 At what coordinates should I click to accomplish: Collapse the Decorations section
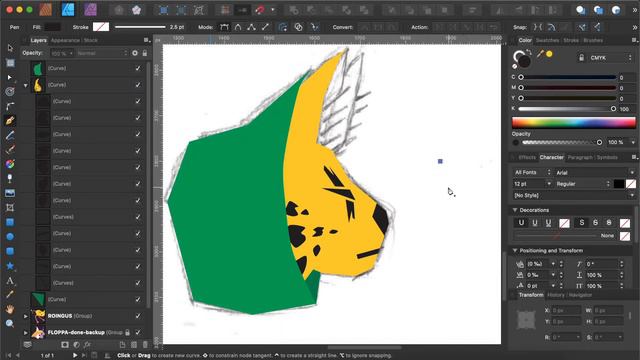tap(515, 210)
